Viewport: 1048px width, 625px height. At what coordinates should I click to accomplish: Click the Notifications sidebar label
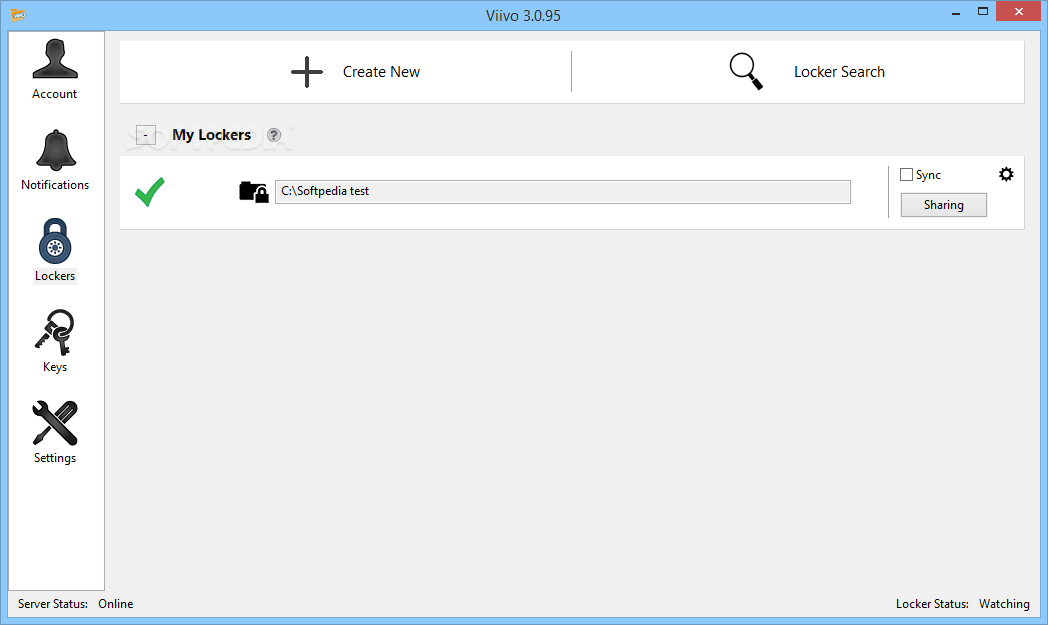click(55, 185)
